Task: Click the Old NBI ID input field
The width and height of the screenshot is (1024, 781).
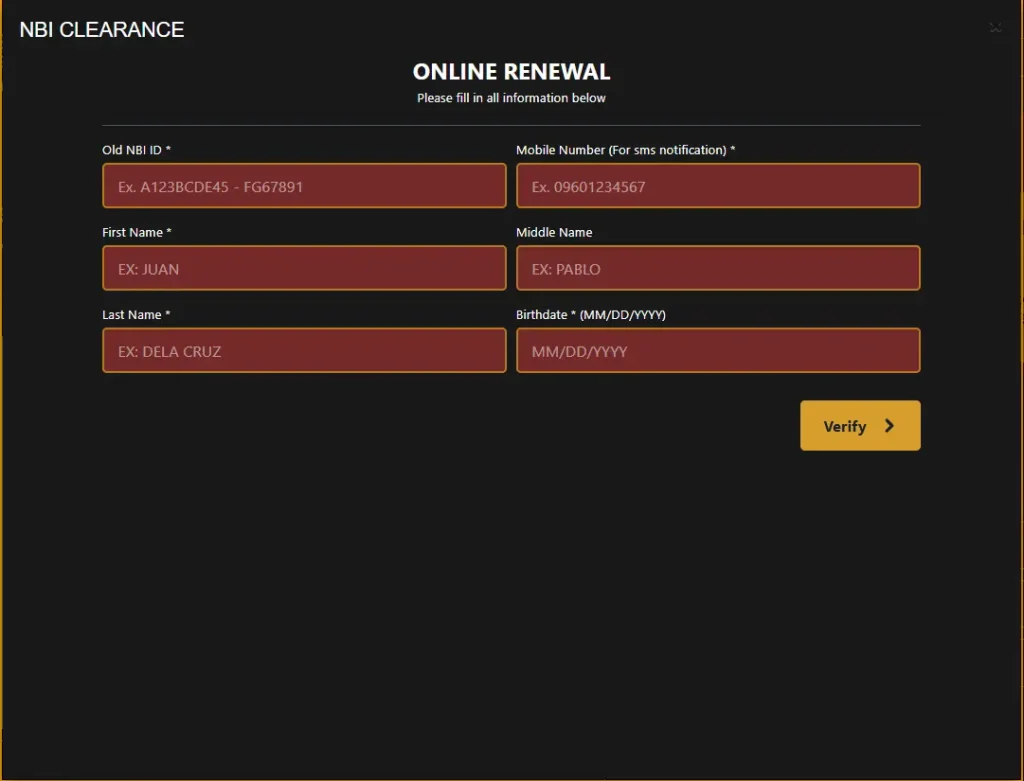Action: pyautogui.click(x=304, y=186)
